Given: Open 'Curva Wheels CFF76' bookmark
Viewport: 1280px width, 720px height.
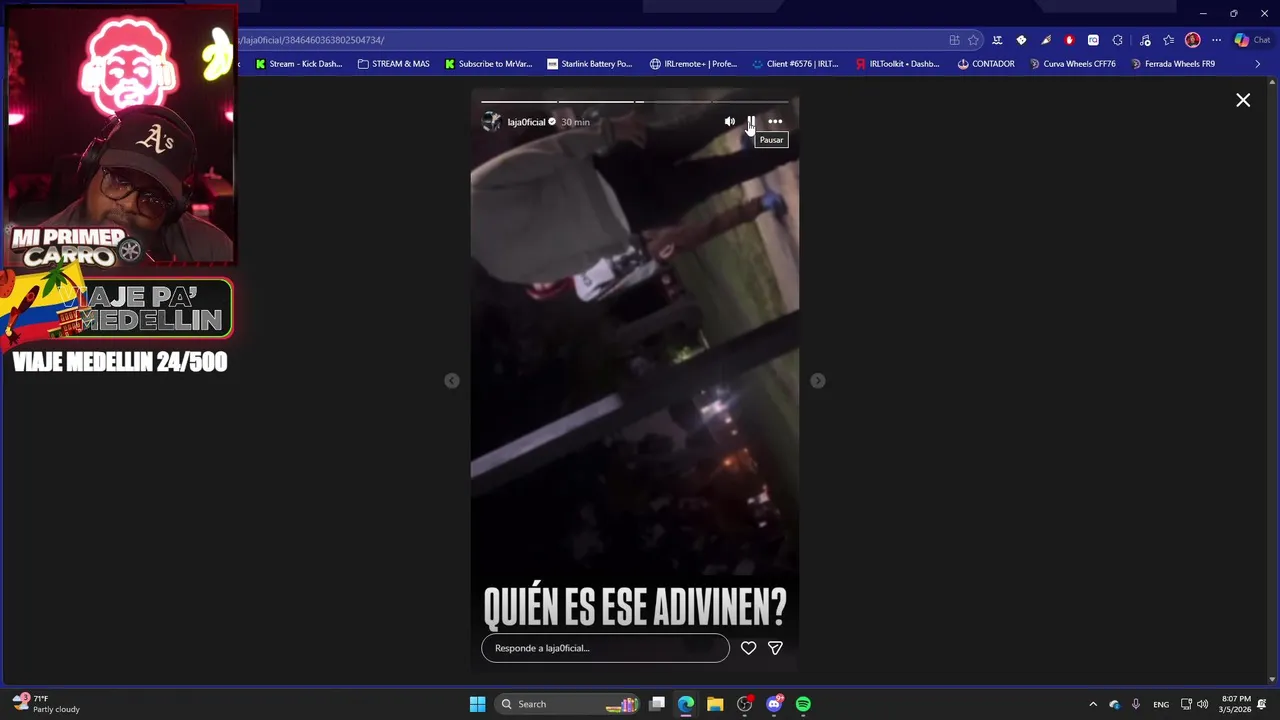Looking at the screenshot, I should click(x=1072, y=64).
